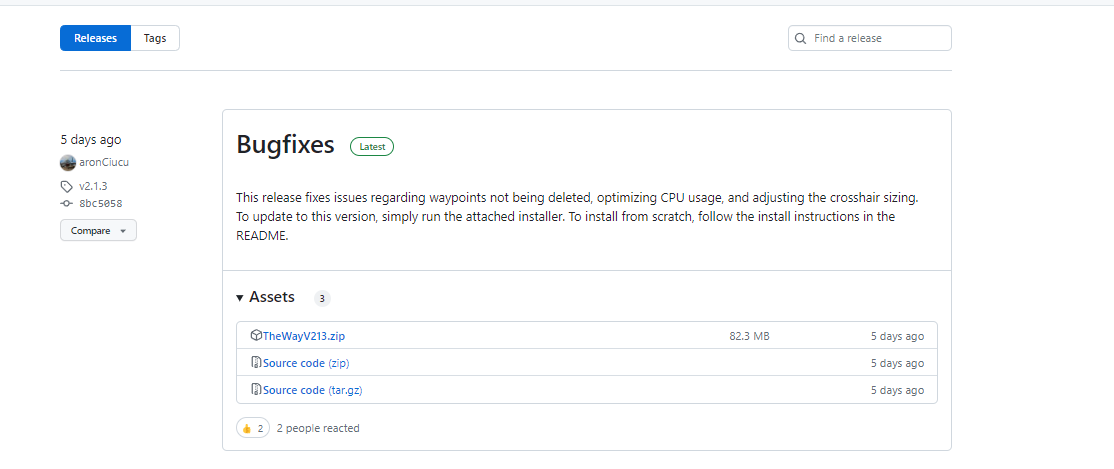1114x469 pixels.
Task: Click the magnifier icon in the search box
Action: pyautogui.click(x=801, y=38)
